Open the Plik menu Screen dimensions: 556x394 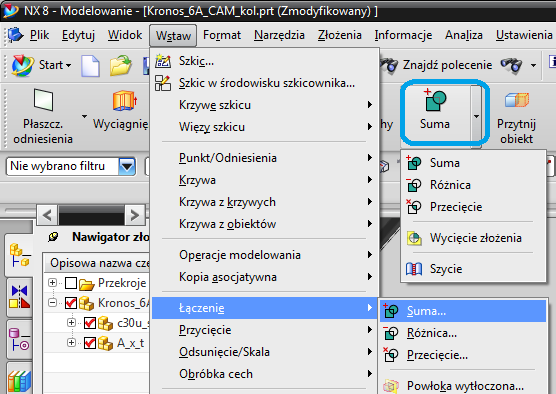point(39,35)
